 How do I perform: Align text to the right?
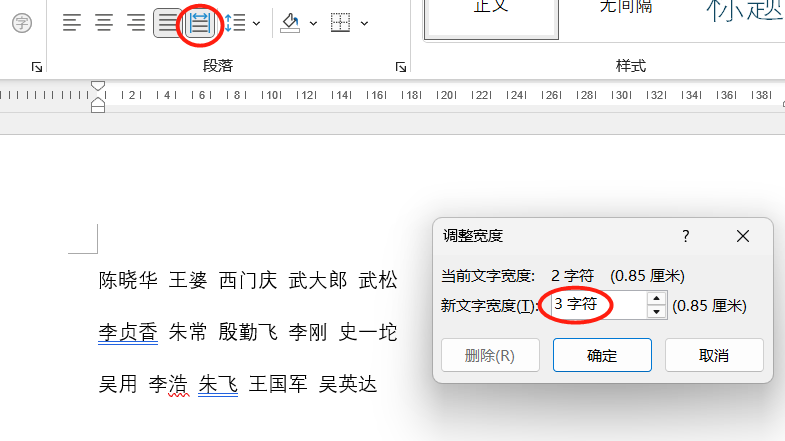point(136,23)
